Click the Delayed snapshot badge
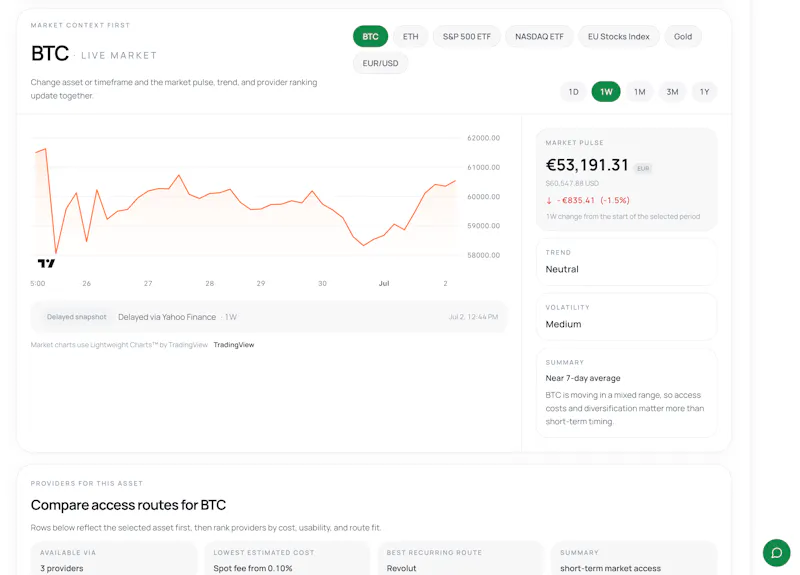Screen dimensions: 800x575 [77, 317]
